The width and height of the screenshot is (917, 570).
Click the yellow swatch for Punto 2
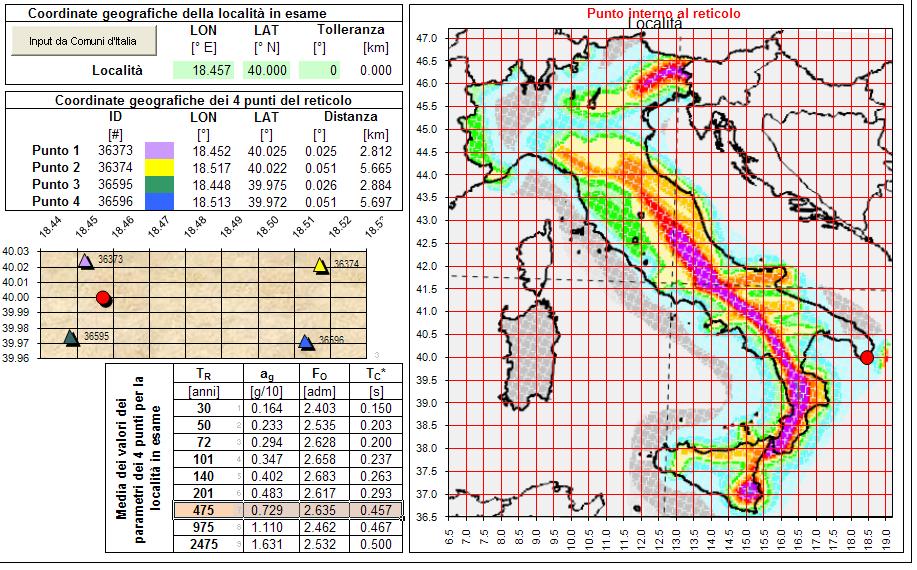coord(160,168)
